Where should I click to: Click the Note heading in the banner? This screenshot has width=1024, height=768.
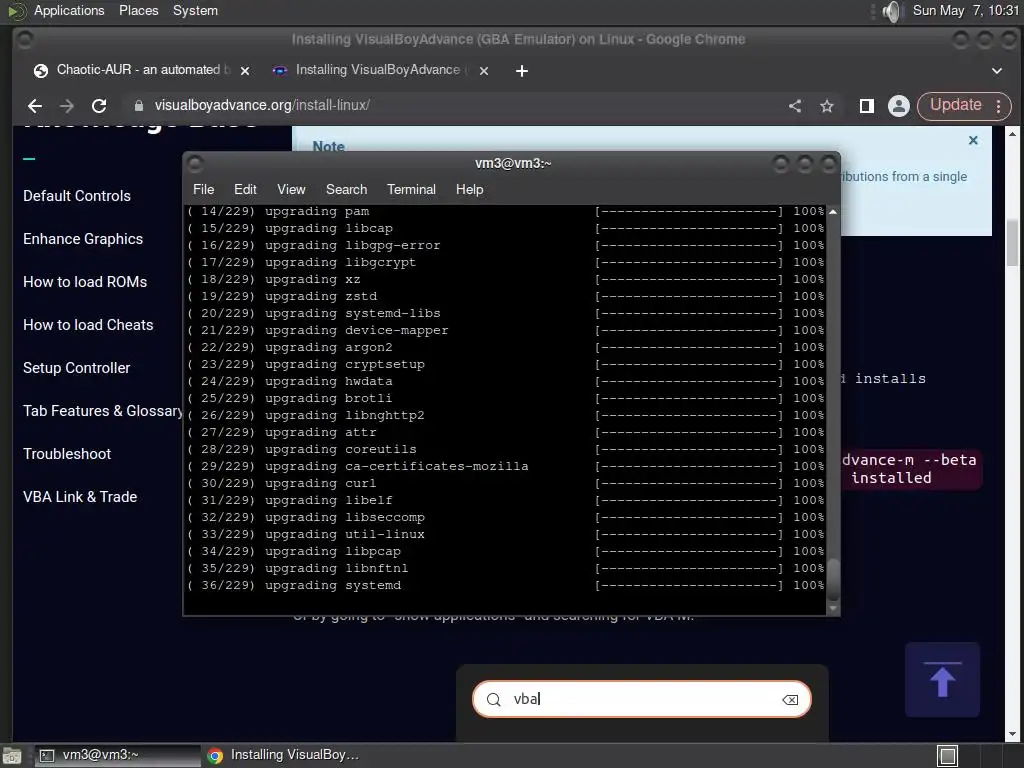328,147
